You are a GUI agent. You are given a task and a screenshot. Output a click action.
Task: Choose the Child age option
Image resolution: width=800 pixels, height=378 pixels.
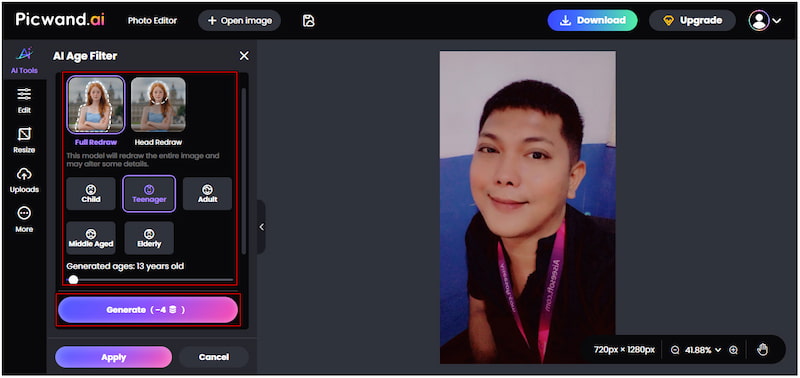(x=91, y=194)
